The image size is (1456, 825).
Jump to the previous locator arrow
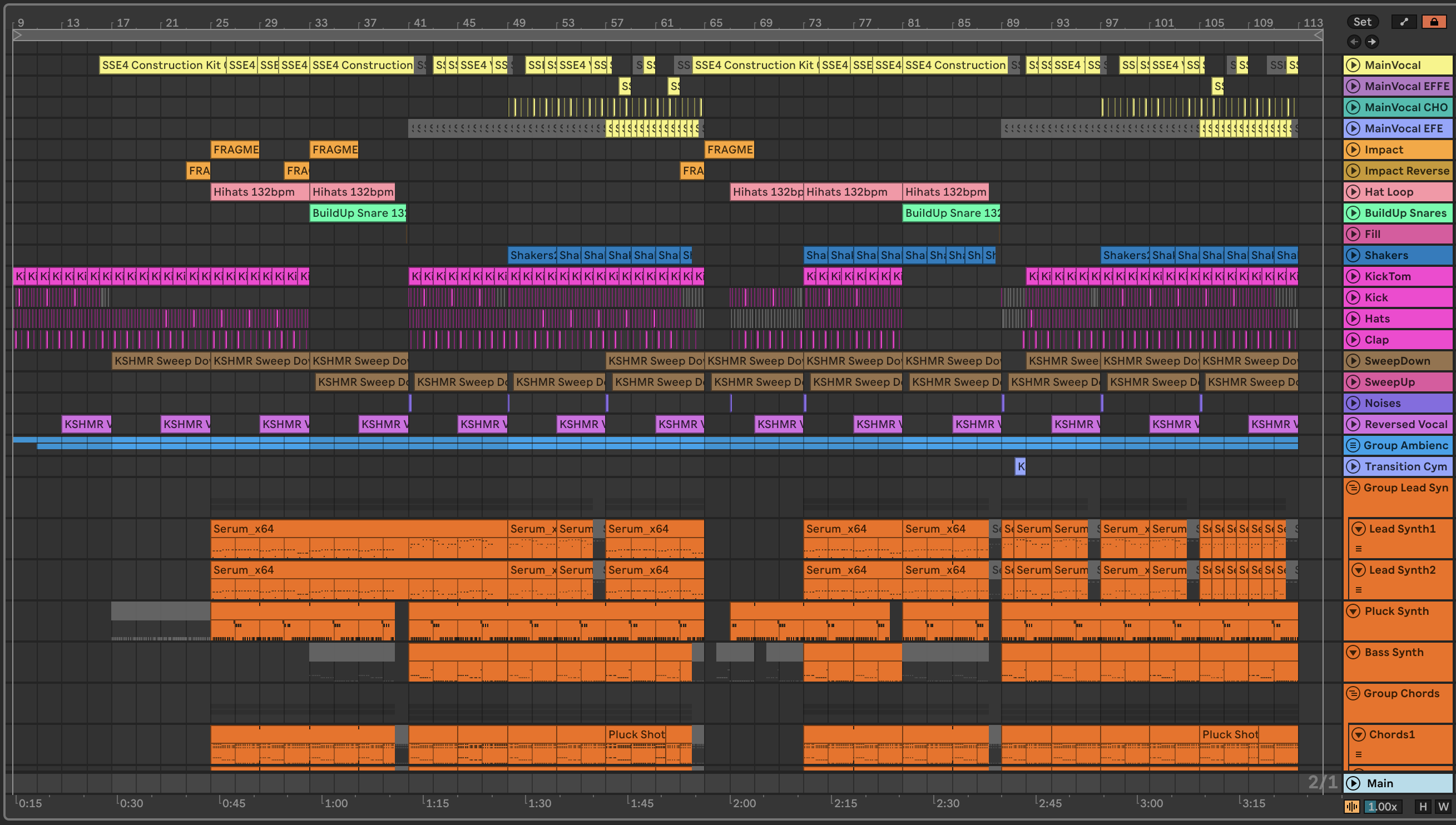pyautogui.click(x=1354, y=41)
